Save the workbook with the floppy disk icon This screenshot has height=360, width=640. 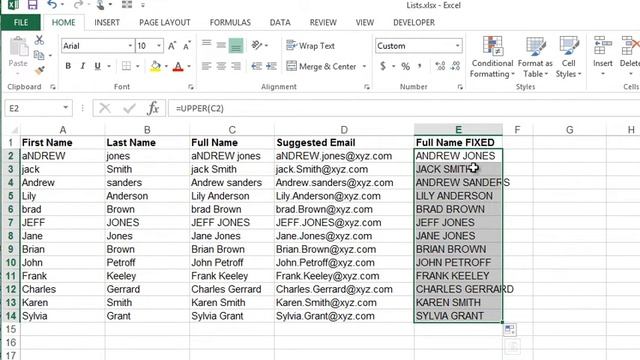[x=32, y=5]
